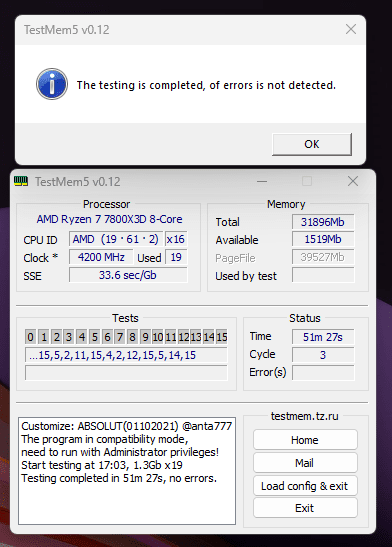The width and height of the screenshot is (392, 547).
Task: Select test box 9
Action: [145, 337]
